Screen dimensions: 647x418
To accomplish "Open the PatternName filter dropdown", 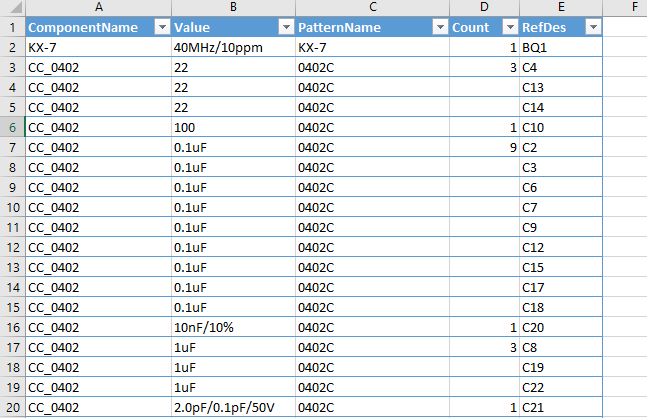I will tap(440, 27).
